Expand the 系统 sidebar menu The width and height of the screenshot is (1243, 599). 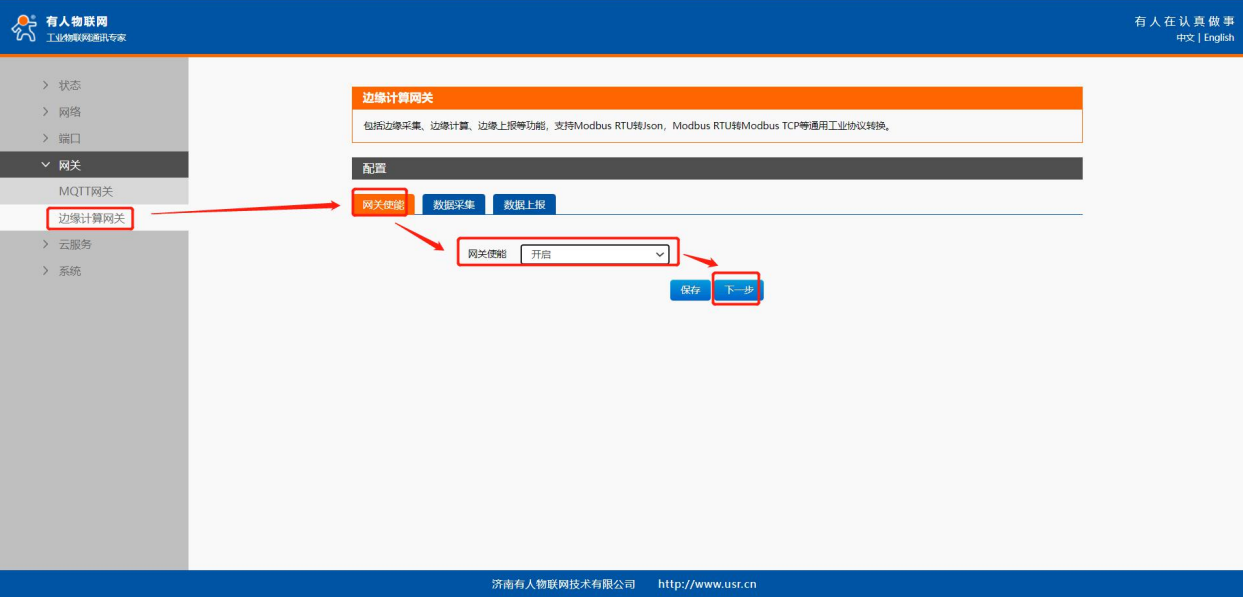[69, 271]
